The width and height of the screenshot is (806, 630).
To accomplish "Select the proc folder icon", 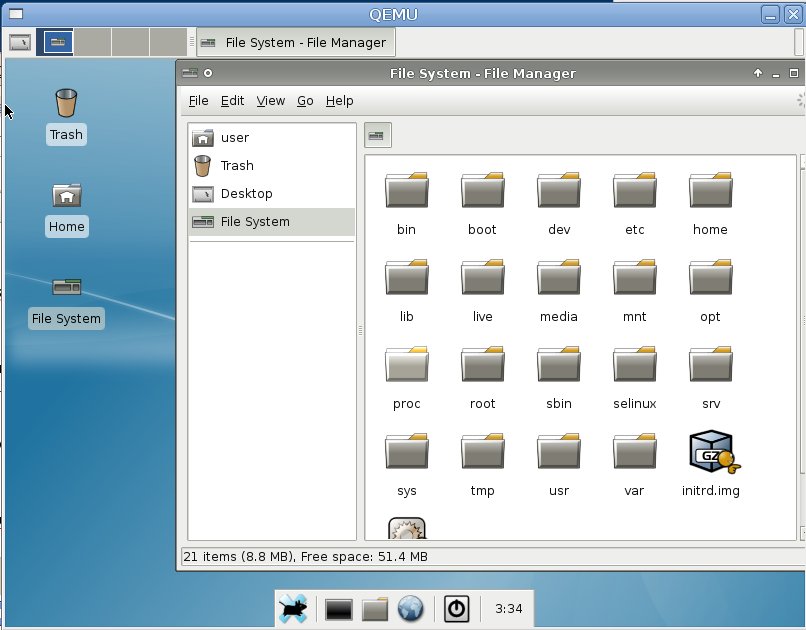I will tap(406, 364).
